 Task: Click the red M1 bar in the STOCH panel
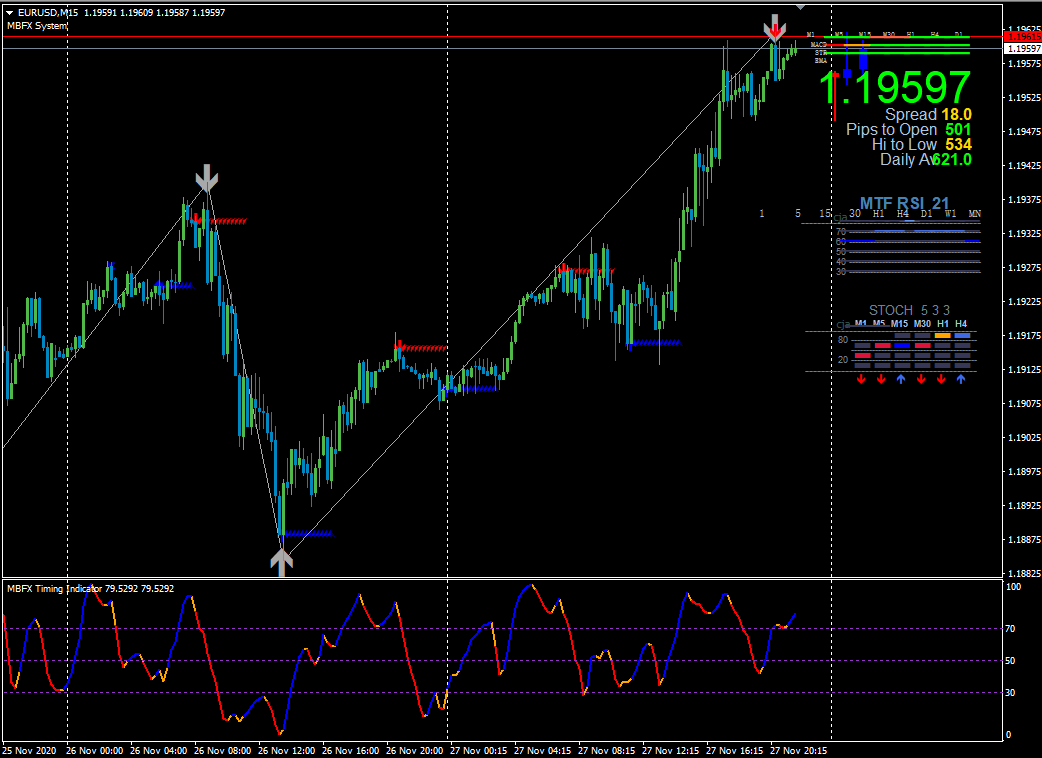click(x=862, y=355)
